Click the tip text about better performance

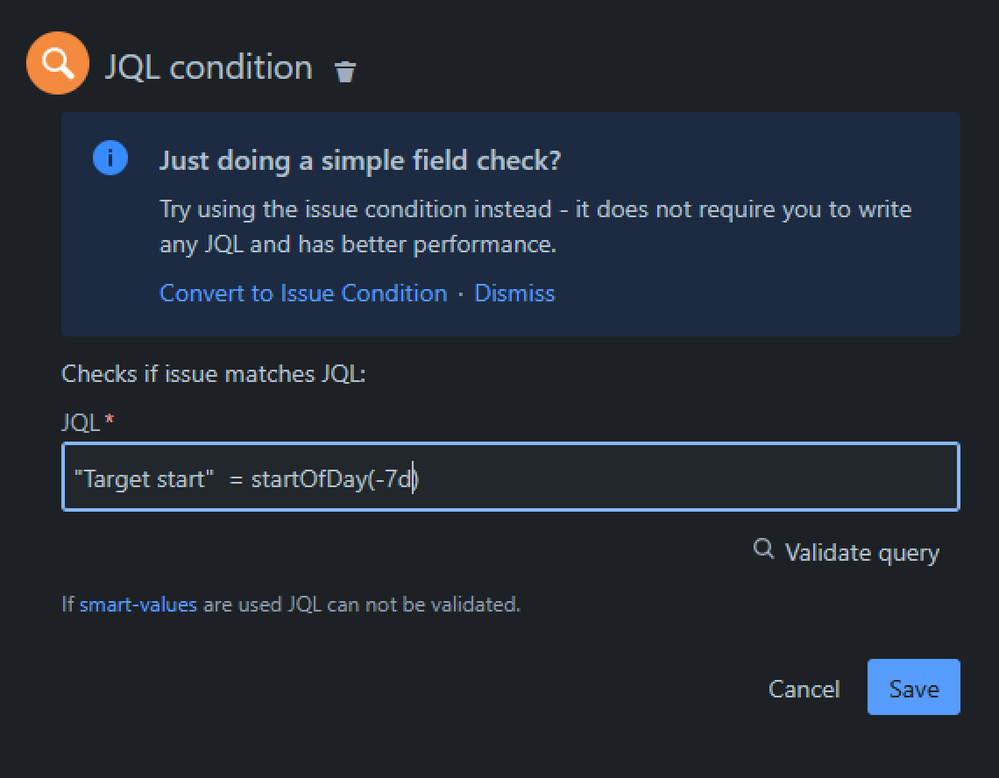pos(535,227)
